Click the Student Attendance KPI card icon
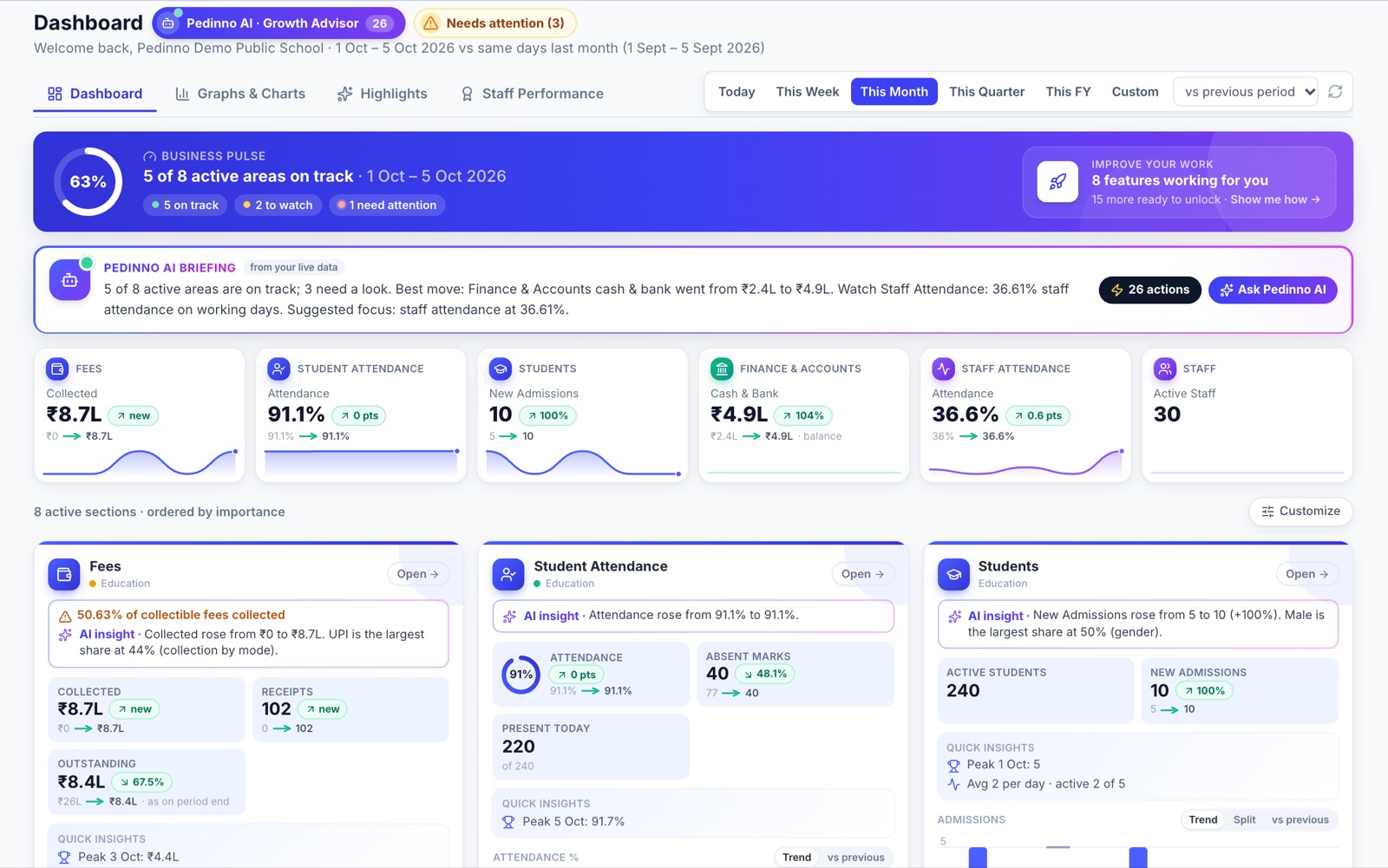This screenshot has height=868, width=1388. click(x=278, y=369)
